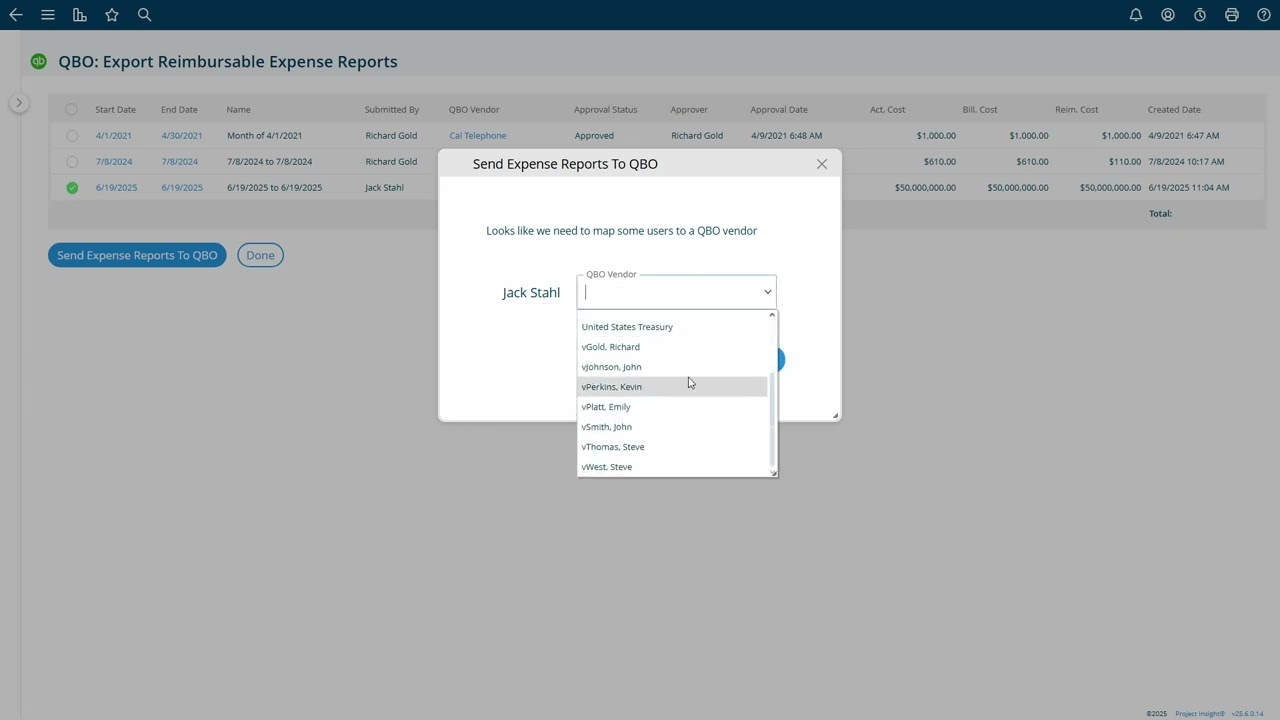Choose vThomas, Steve from list
The image size is (1280, 720).
coord(672,447)
